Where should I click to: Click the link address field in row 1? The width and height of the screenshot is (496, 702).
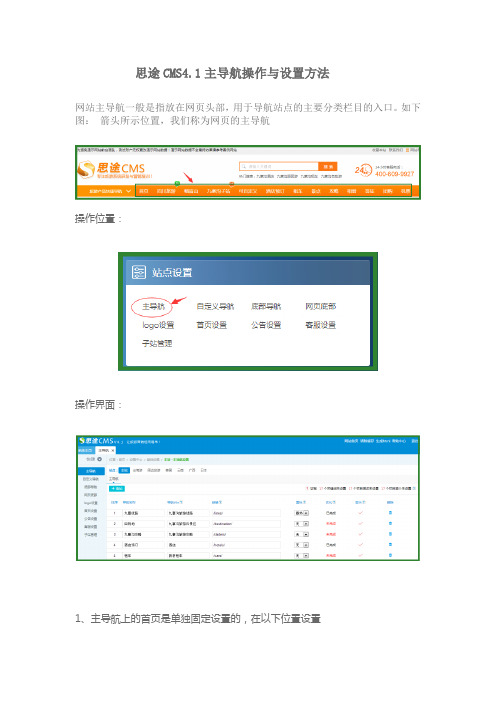tap(246, 513)
